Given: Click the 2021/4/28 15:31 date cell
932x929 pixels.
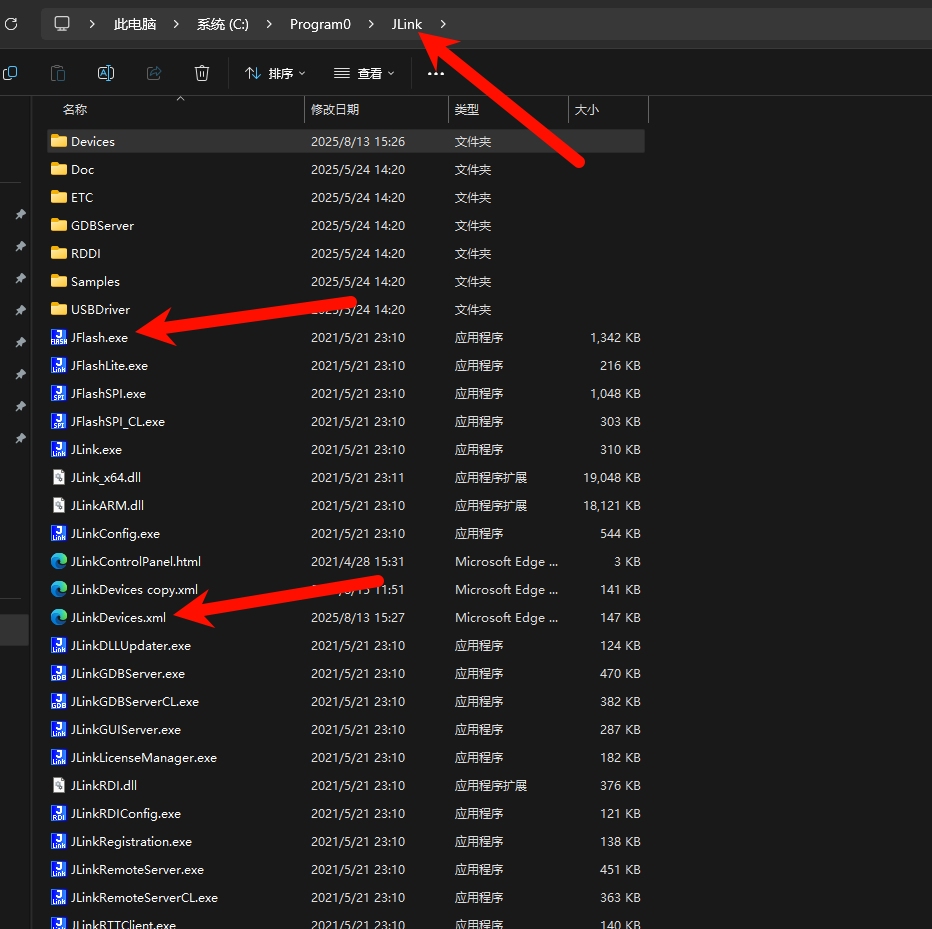Looking at the screenshot, I should pos(358,562).
